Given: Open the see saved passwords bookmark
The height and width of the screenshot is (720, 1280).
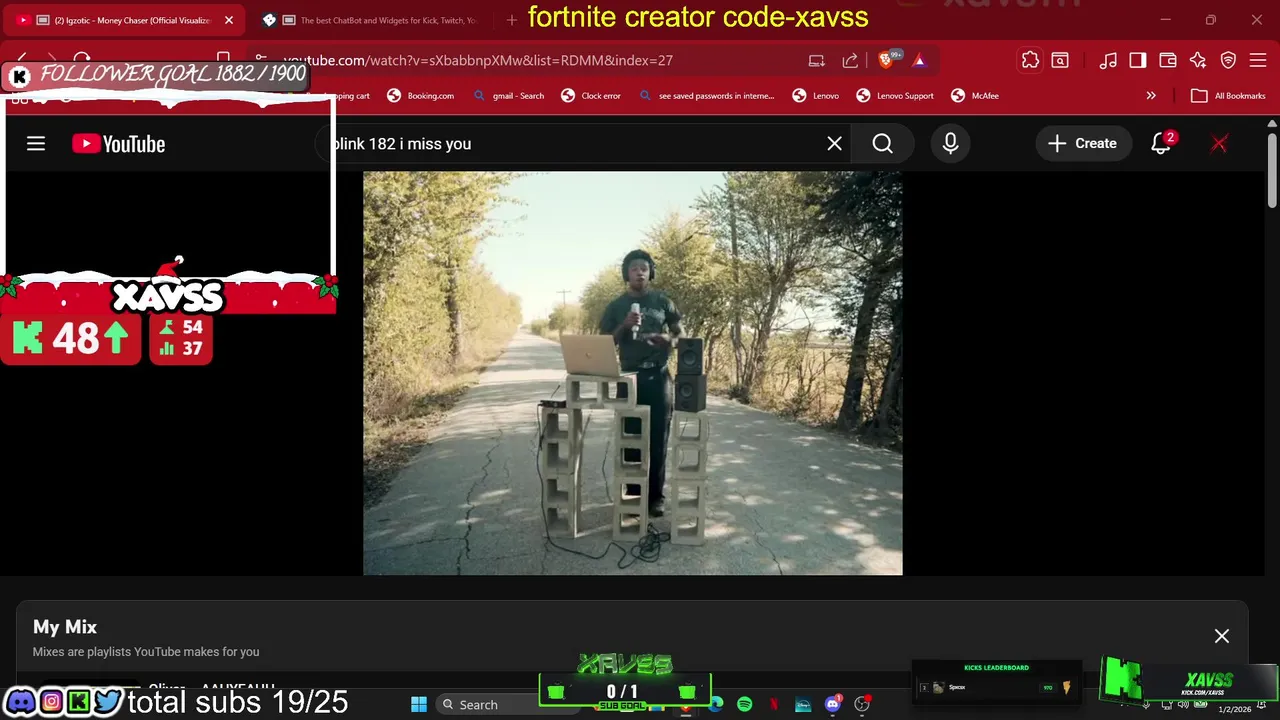Looking at the screenshot, I should coord(706,96).
